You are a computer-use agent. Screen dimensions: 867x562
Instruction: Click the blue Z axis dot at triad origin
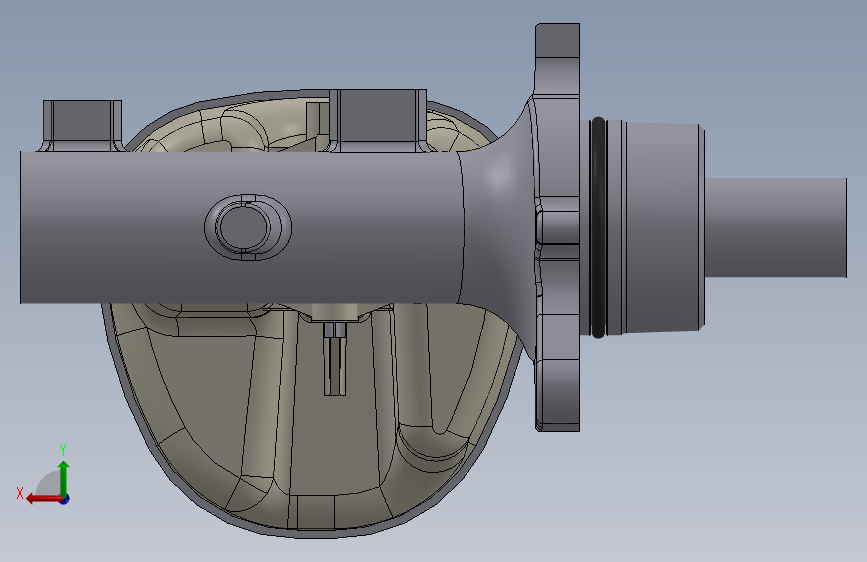pyautogui.click(x=65, y=499)
